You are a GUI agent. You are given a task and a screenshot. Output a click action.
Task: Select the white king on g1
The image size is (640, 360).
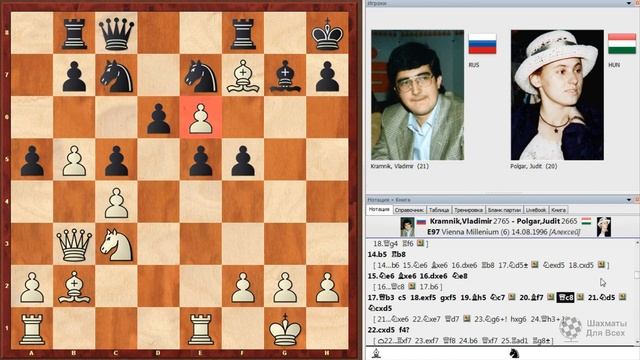pyautogui.click(x=285, y=329)
